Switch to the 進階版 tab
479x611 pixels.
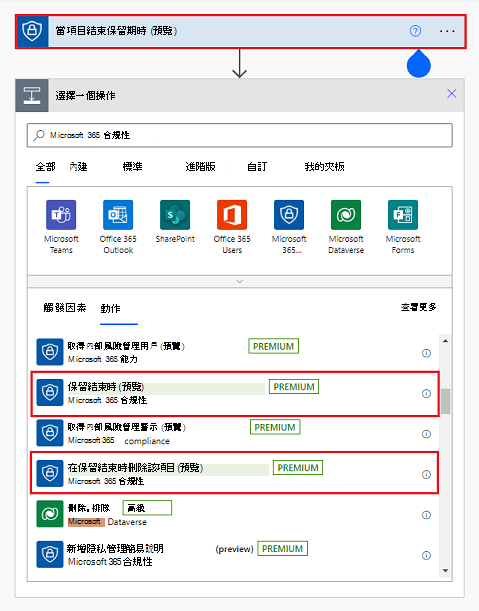click(x=200, y=167)
